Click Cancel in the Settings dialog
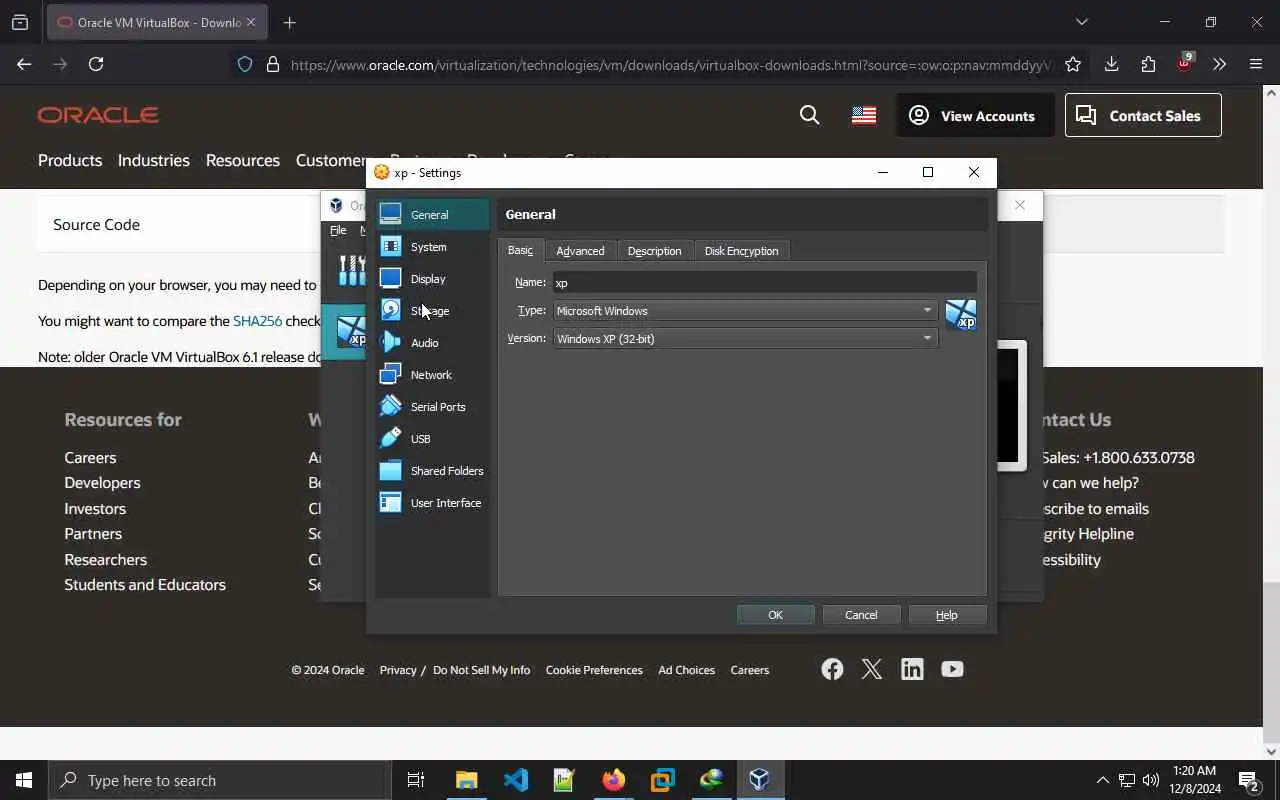The image size is (1280, 800). 861,615
